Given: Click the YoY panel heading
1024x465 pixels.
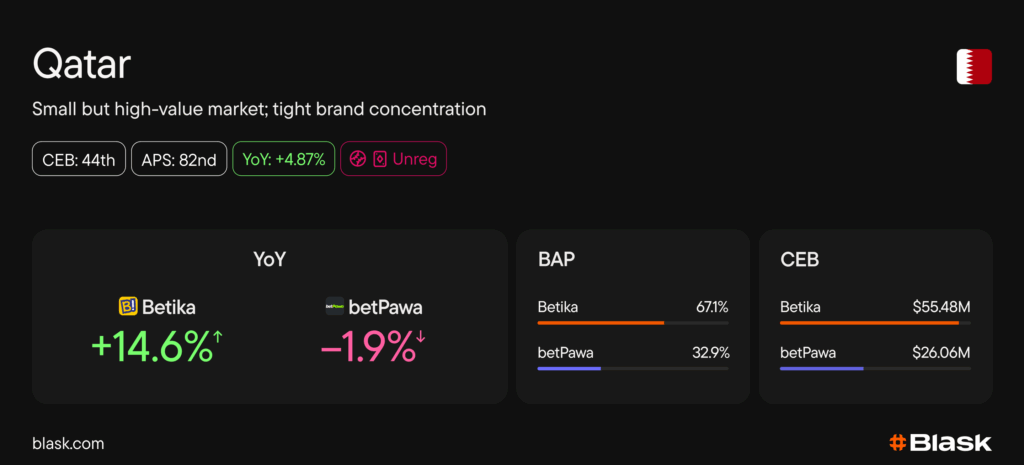Looking at the screenshot, I should [x=269, y=260].
